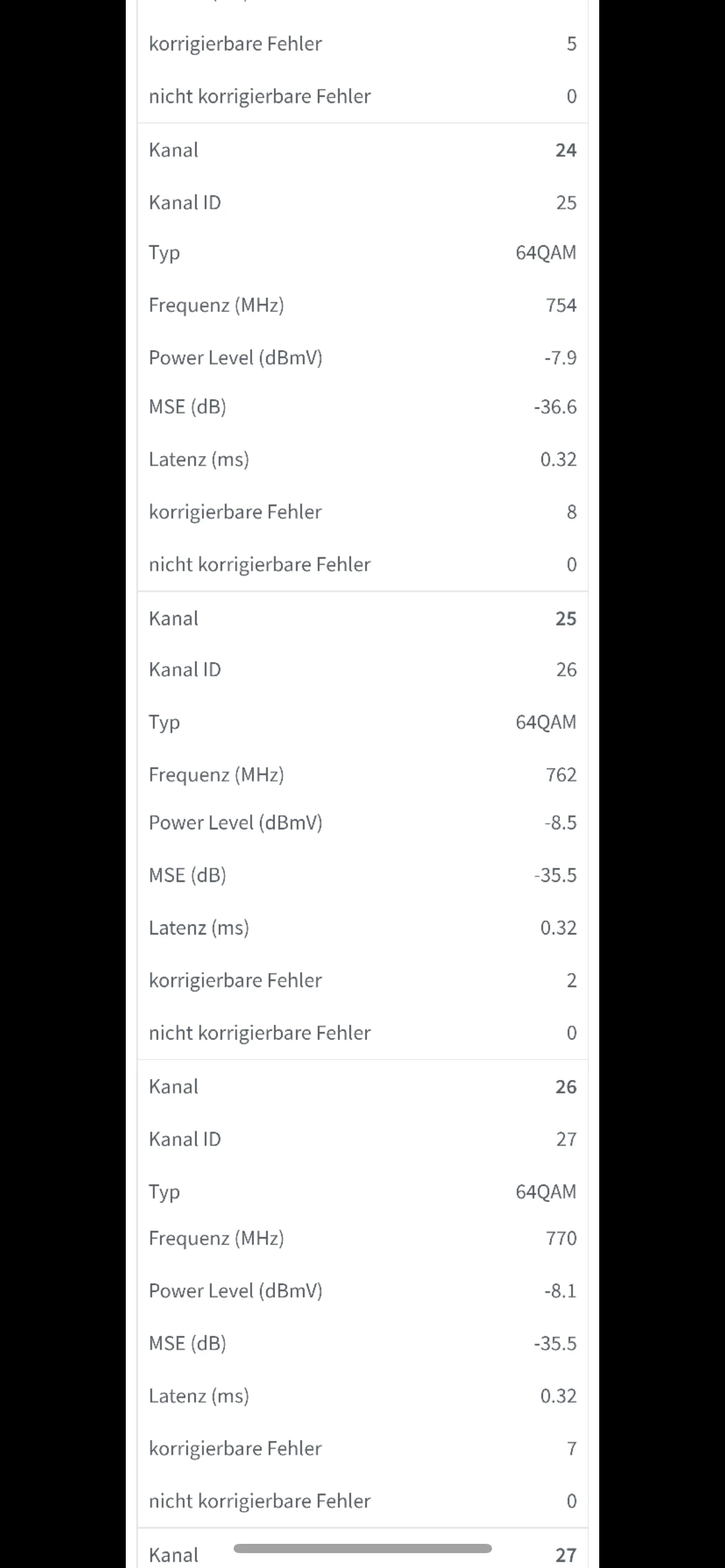The image size is (725, 1568).
Task: Tap the correctable errors value 5
Action: [571, 44]
